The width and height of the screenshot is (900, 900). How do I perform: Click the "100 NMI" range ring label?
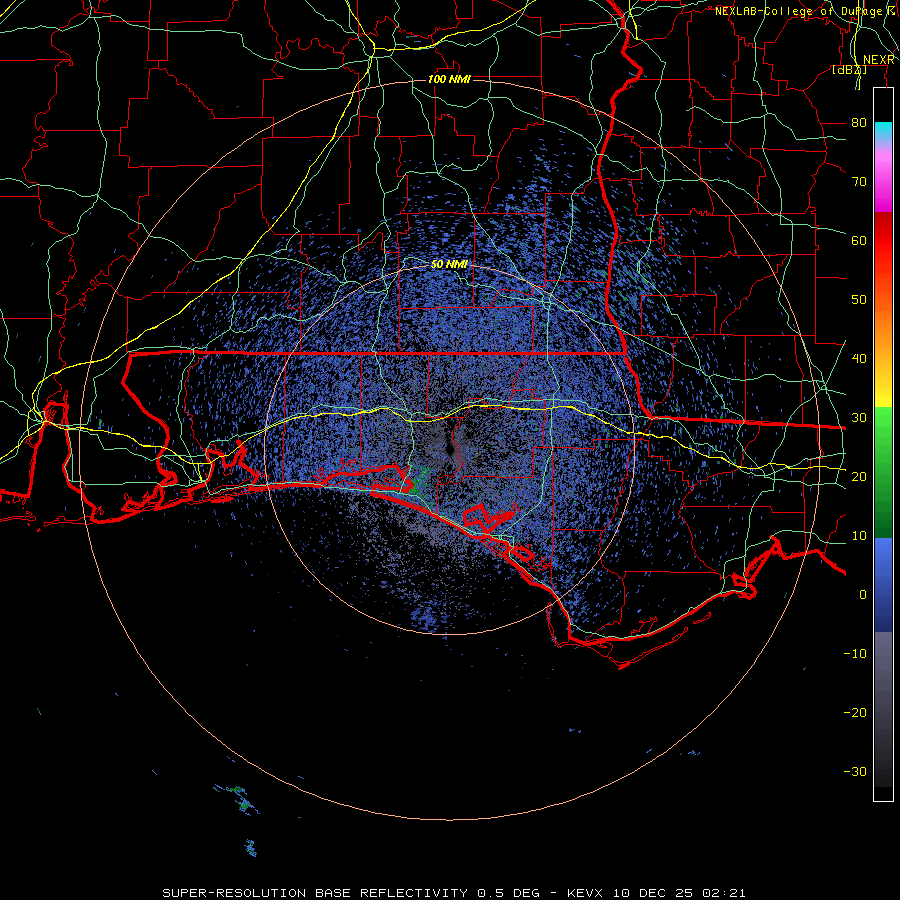click(x=449, y=79)
